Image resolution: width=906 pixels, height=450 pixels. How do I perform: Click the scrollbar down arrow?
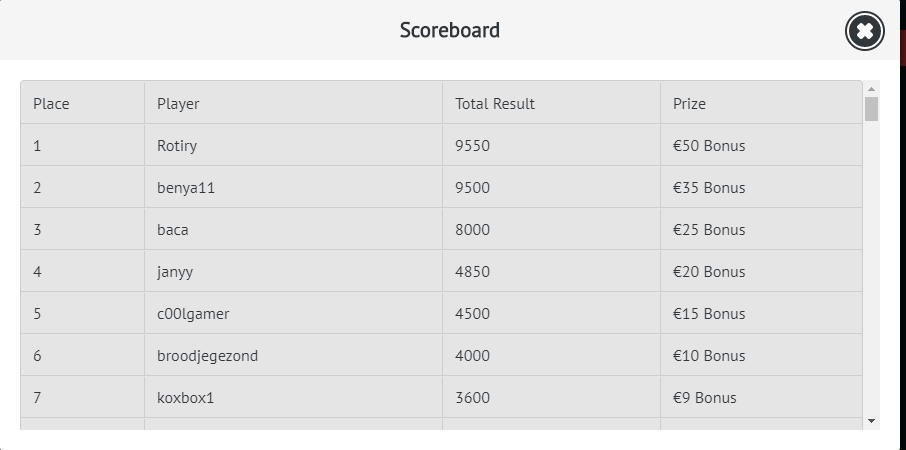871,421
